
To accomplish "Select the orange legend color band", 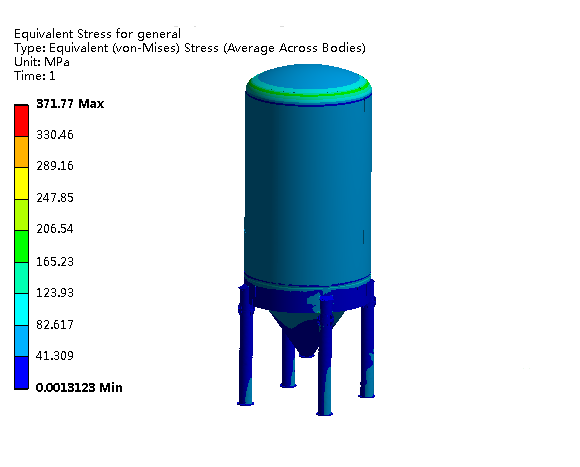I will point(21,152).
